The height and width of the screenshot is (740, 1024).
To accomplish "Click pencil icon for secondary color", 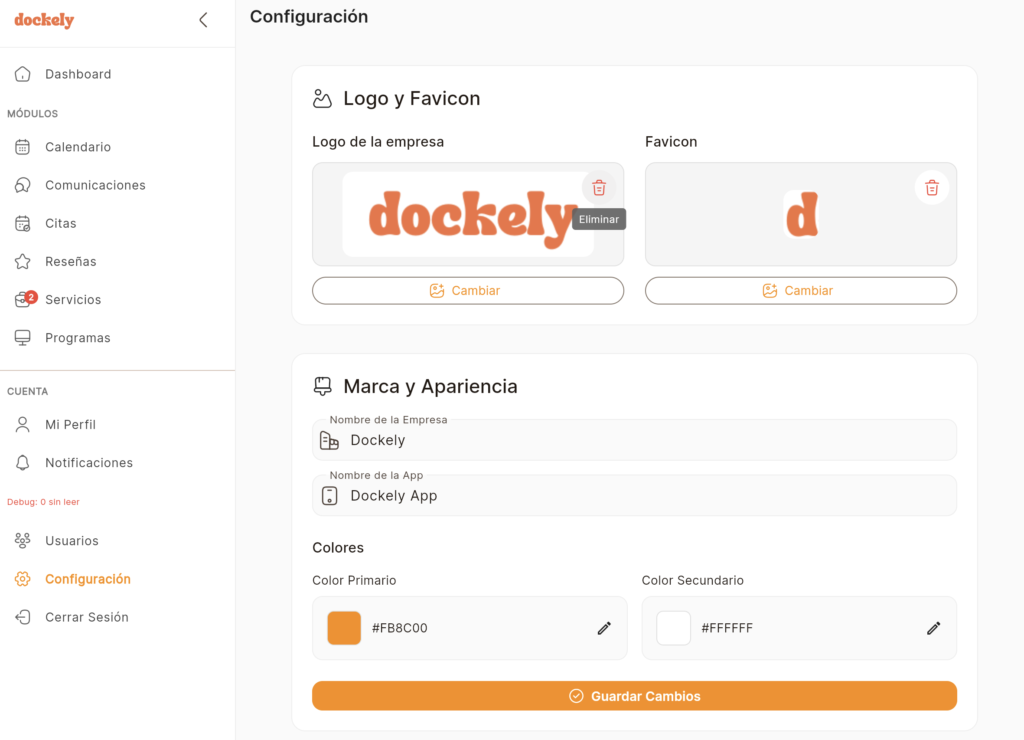I will [933, 628].
